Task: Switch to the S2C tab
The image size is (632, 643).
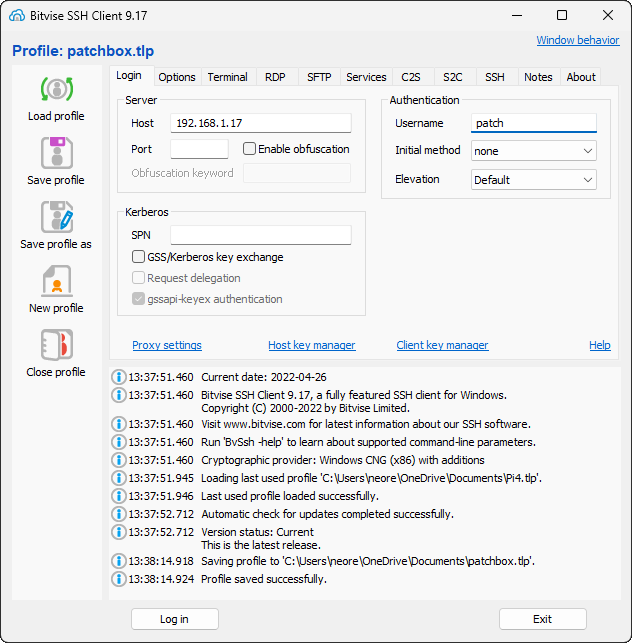Action: point(453,77)
